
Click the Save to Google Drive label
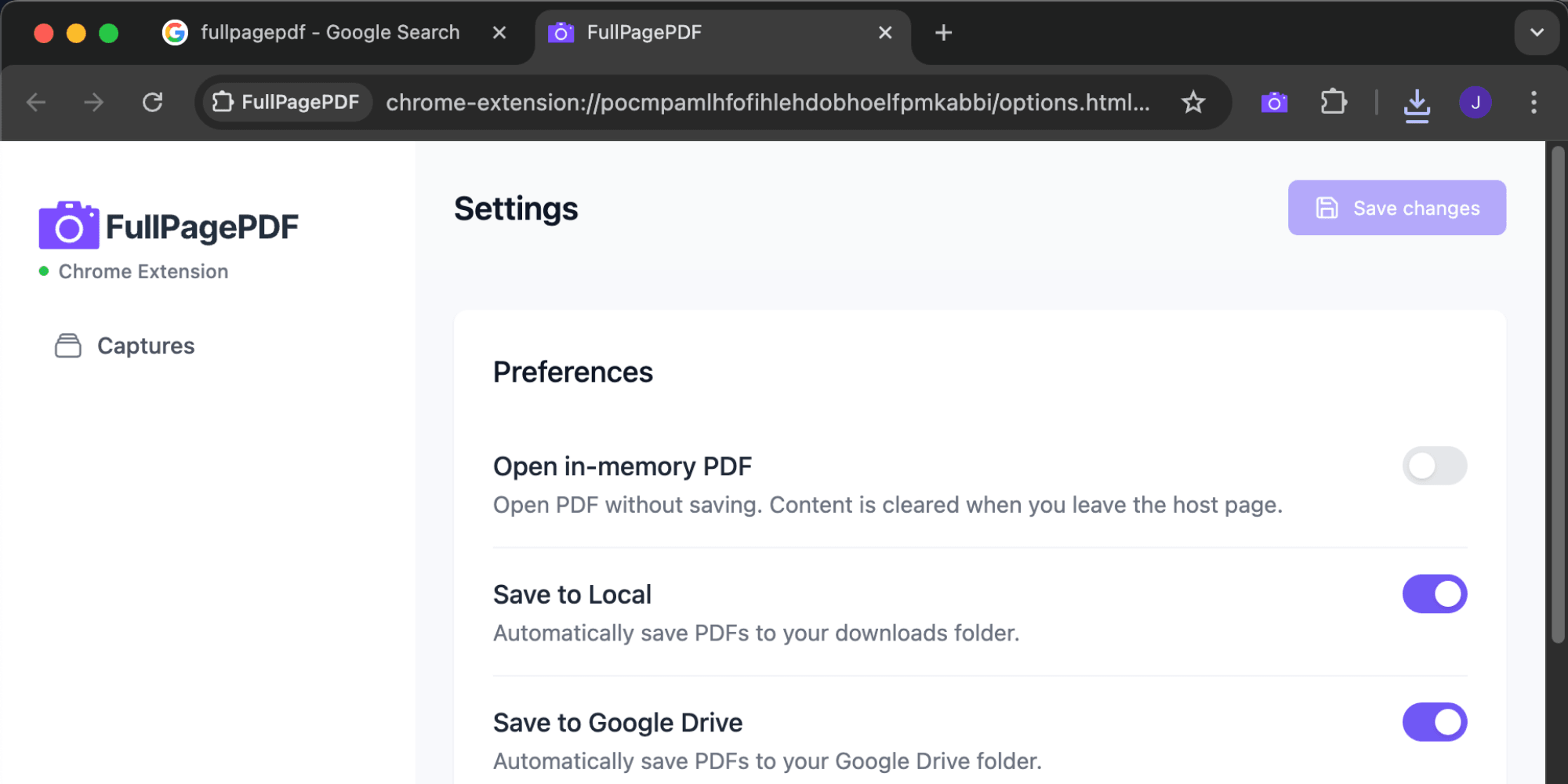click(x=618, y=722)
